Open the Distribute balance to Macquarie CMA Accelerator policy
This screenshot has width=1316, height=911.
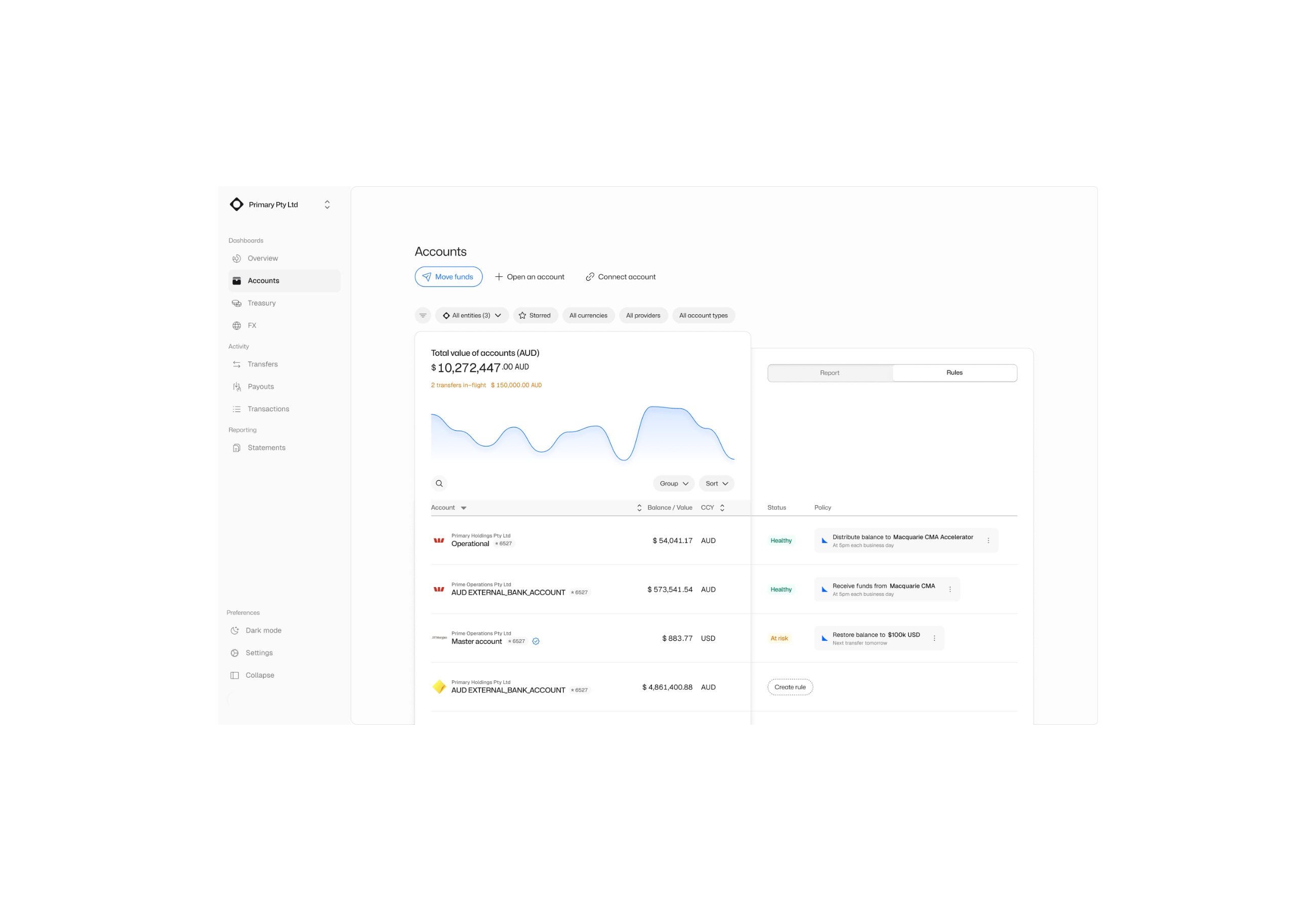[x=906, y=541]
